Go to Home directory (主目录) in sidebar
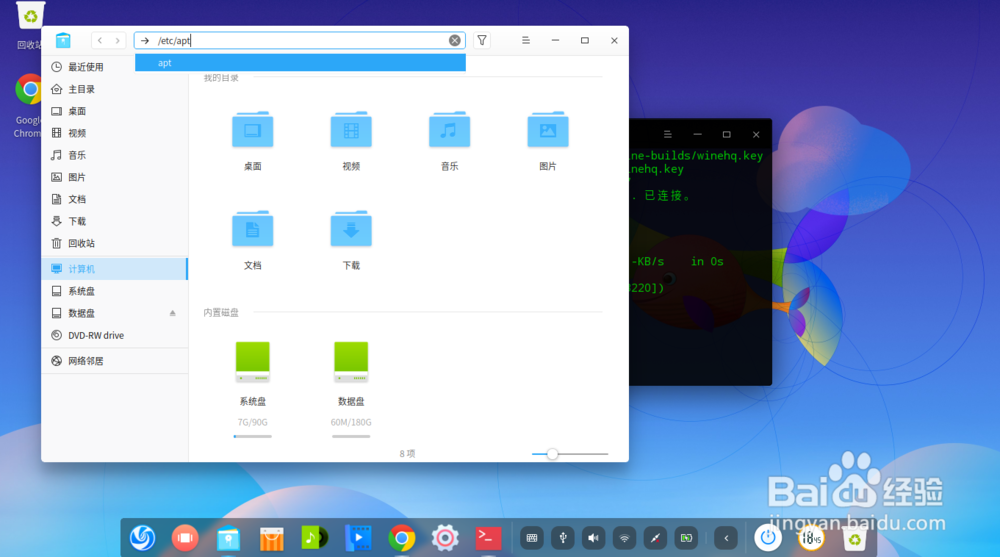1000x557 pixels. point(115,89)
